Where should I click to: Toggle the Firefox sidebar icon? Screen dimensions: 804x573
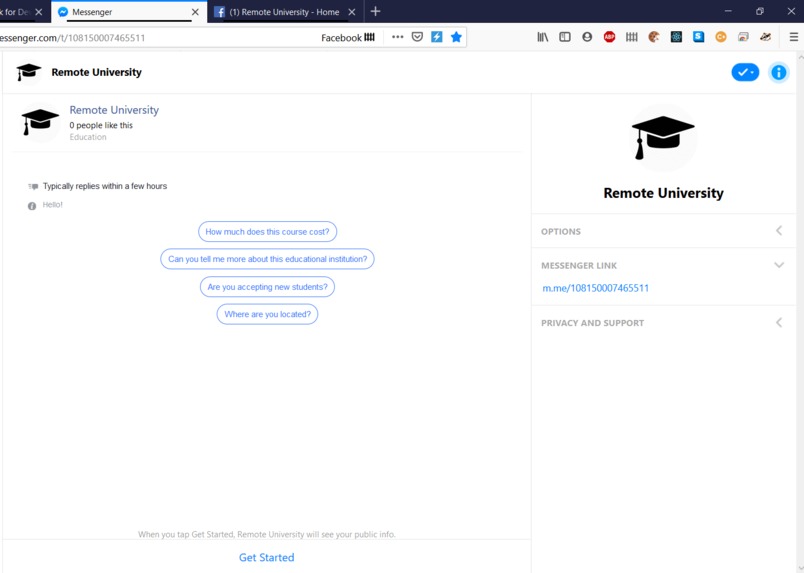(x=565, y=37)
